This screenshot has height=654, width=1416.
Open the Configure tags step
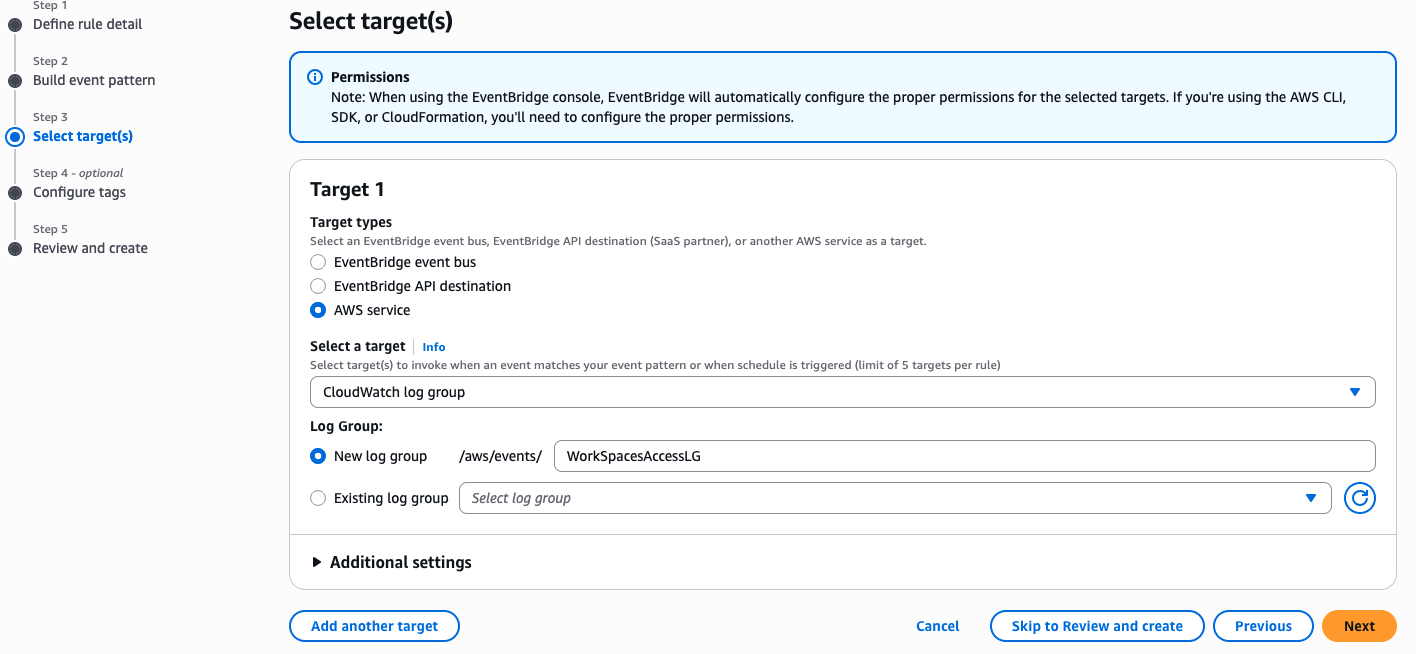tap(79, 192)
